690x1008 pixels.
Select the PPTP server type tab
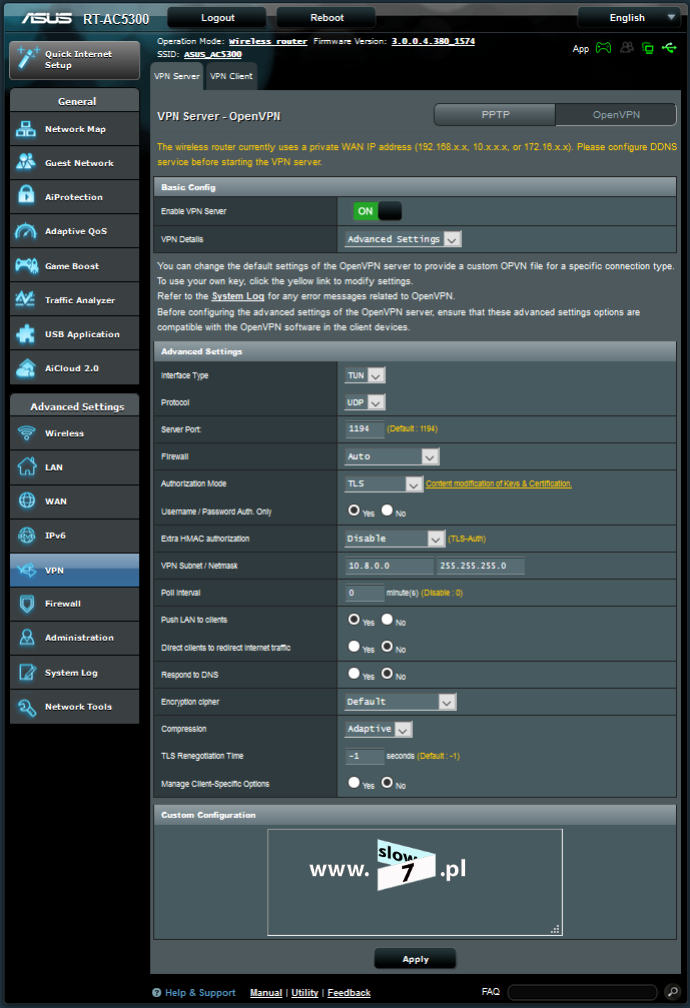tap(495, 114)
